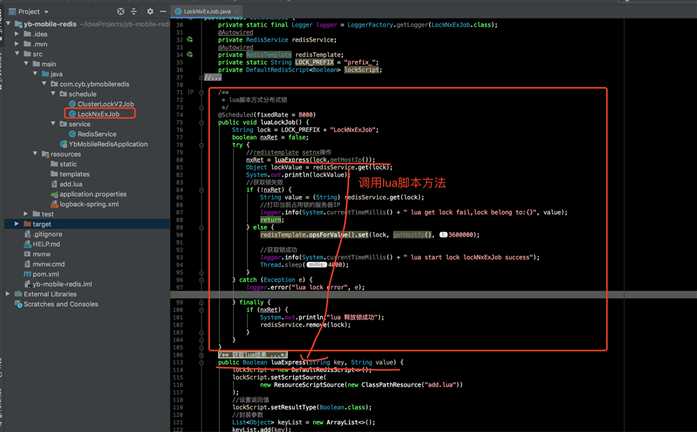
Task: Open ClusterLockV2Job in the project tree
Action: tap(106, 104)
